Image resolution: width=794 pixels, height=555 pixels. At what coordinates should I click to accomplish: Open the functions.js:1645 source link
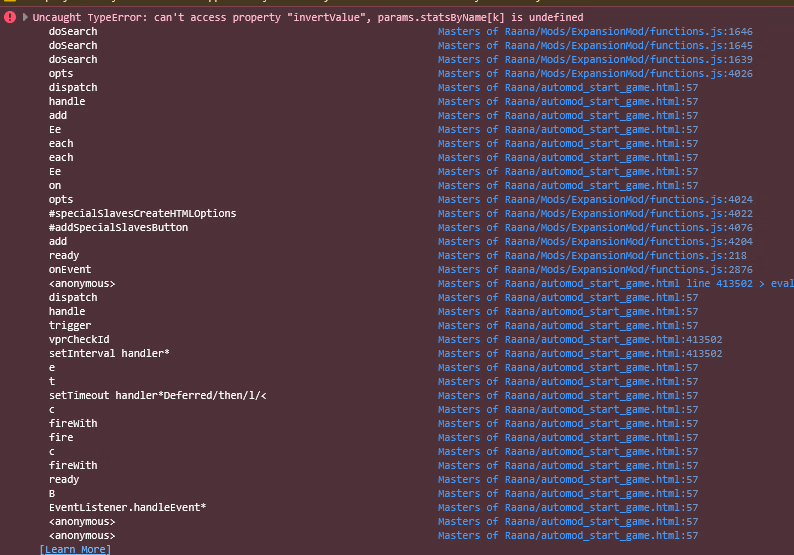pyautogui.click(x=595, y=46)
